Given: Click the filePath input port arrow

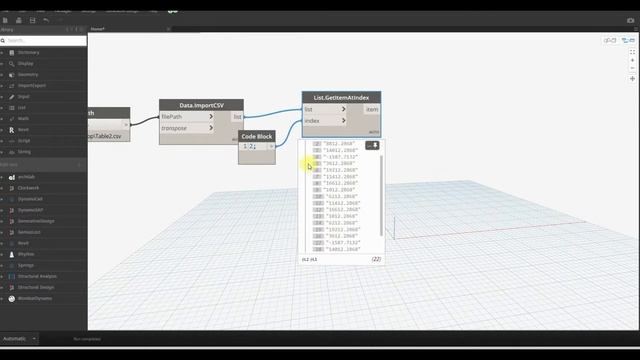Looking at the screenshot, I should (x=211, y=117).
